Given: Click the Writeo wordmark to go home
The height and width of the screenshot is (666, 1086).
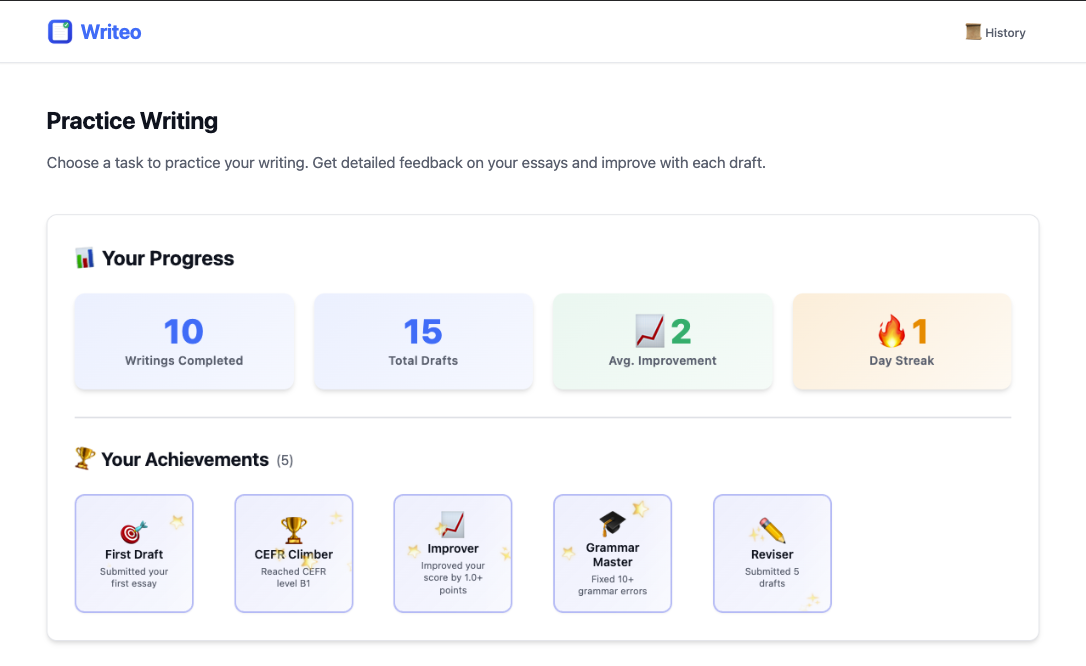Looking at the screenshot, I should coord(107,31).
